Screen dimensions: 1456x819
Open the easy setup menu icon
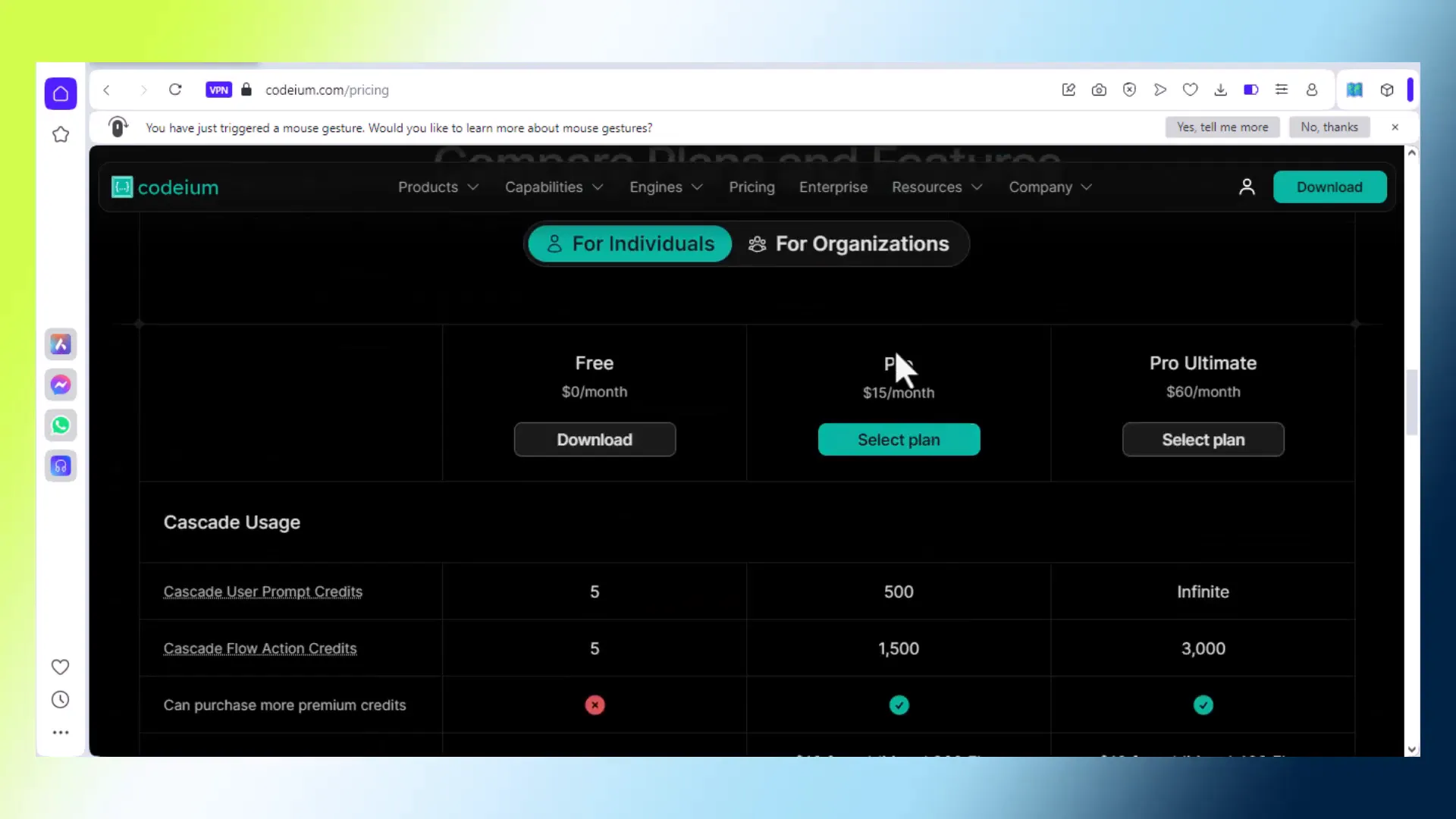[x=1282, y=89]
